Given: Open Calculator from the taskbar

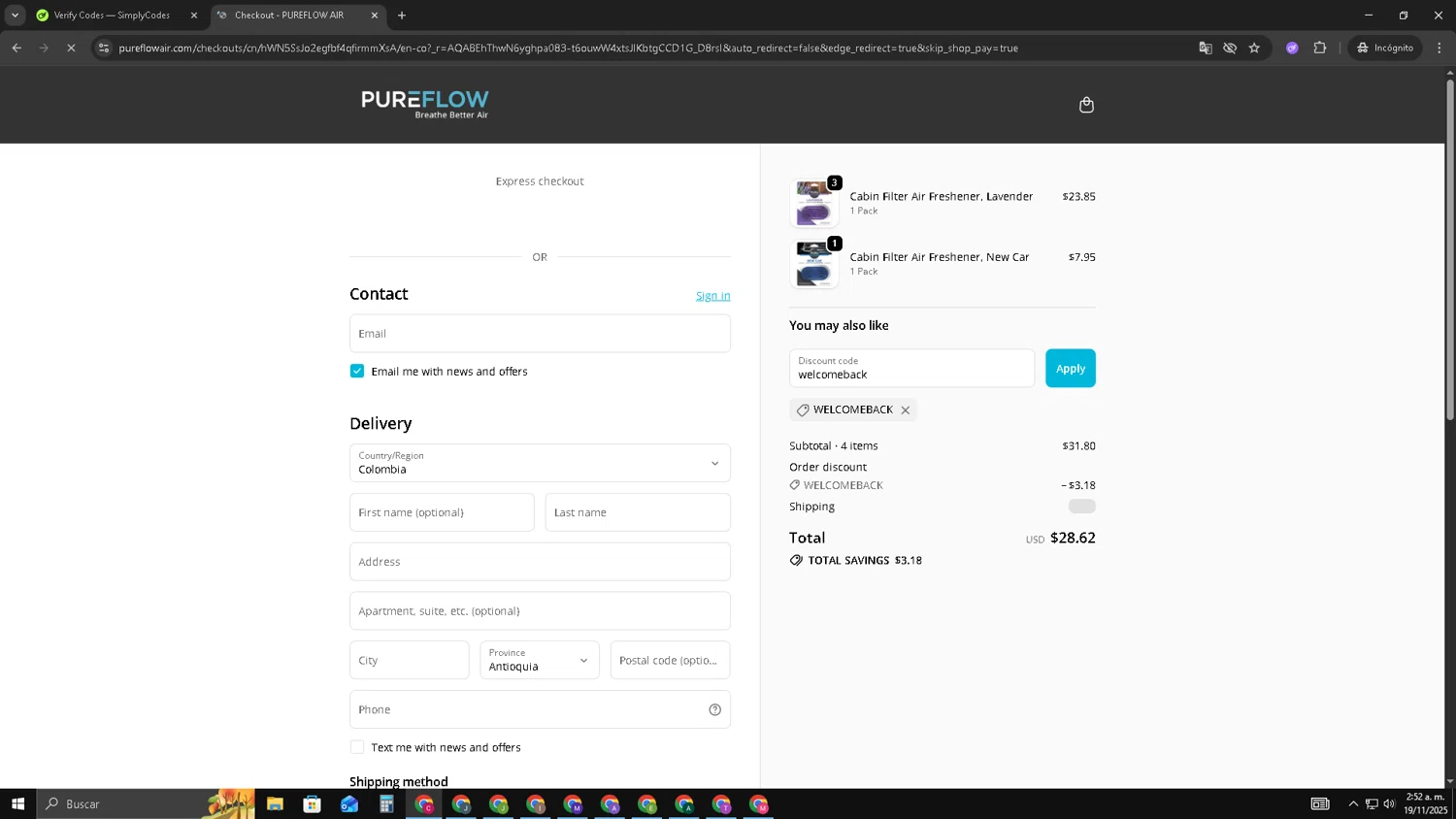Looking at the screenshot, I should click(x=386, y=803).
